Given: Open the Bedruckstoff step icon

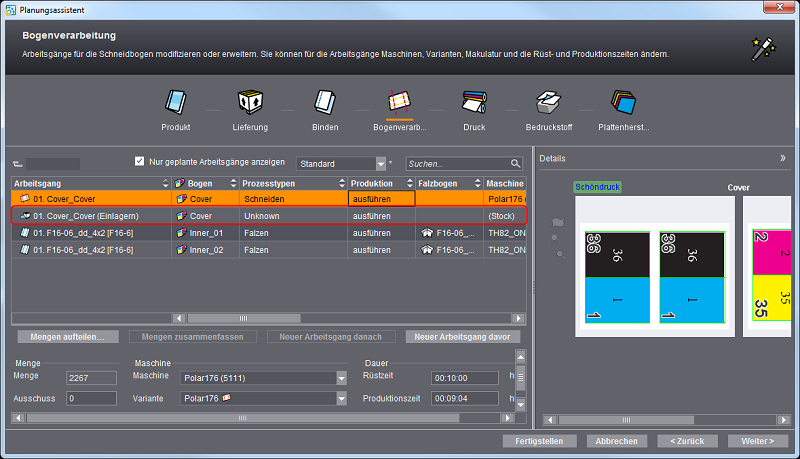Looking at the screenshot, I should click(547, 102).
